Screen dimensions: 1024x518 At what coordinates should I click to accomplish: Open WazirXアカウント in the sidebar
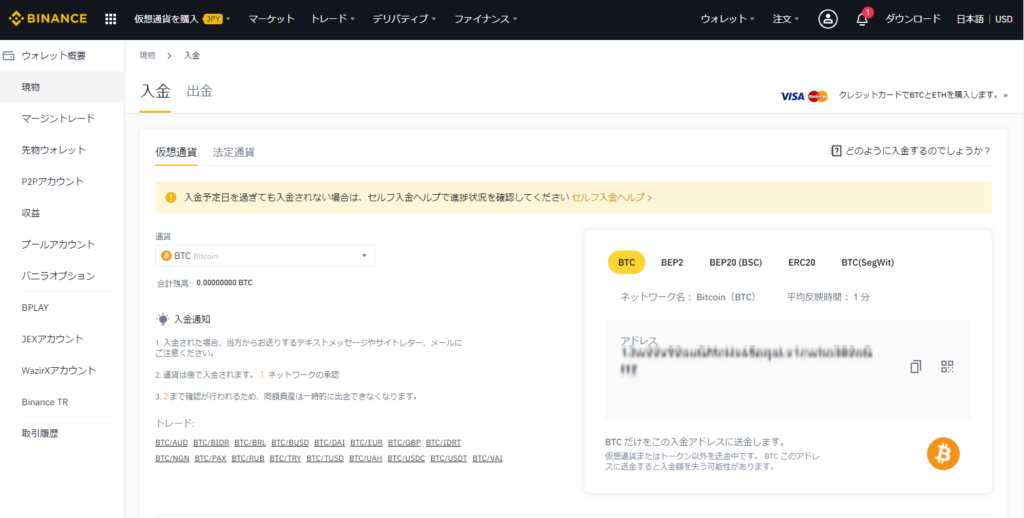pyautogui.click(x=61, y=370)
